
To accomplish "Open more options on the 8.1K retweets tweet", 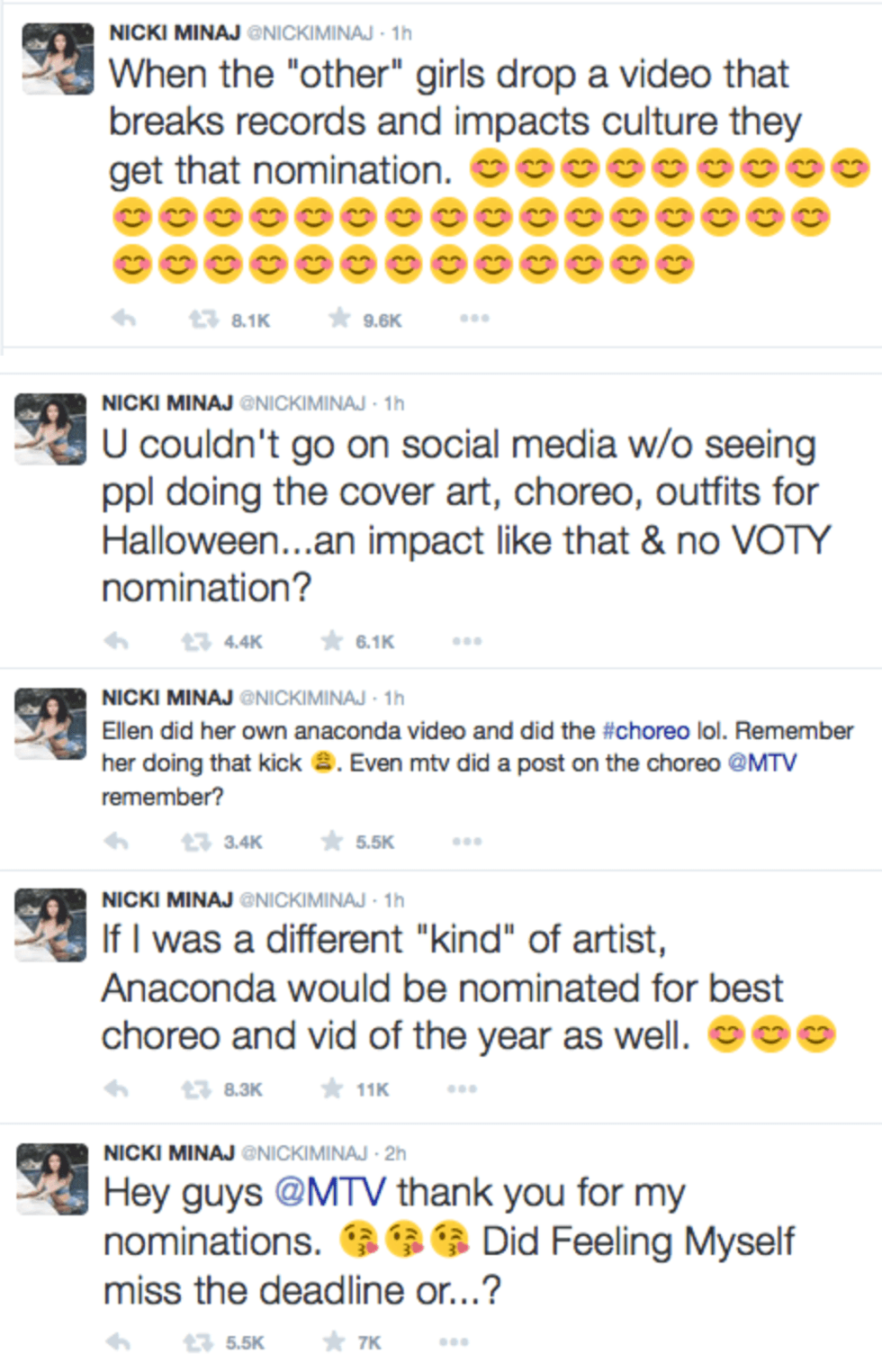I will (x=474, y=319).
